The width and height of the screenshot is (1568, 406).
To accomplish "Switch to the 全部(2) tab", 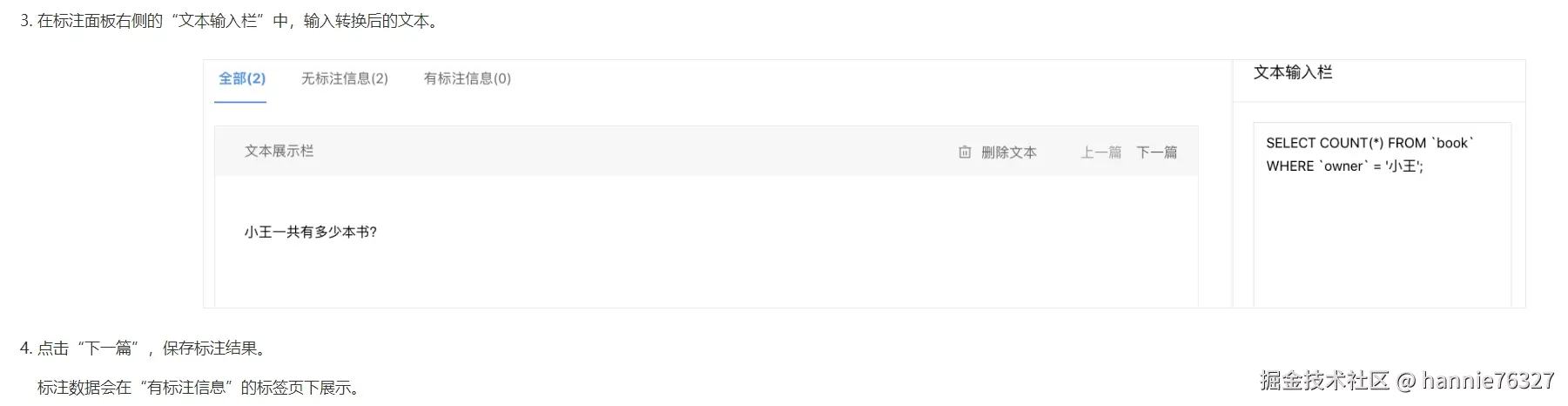I will (241, 78).
